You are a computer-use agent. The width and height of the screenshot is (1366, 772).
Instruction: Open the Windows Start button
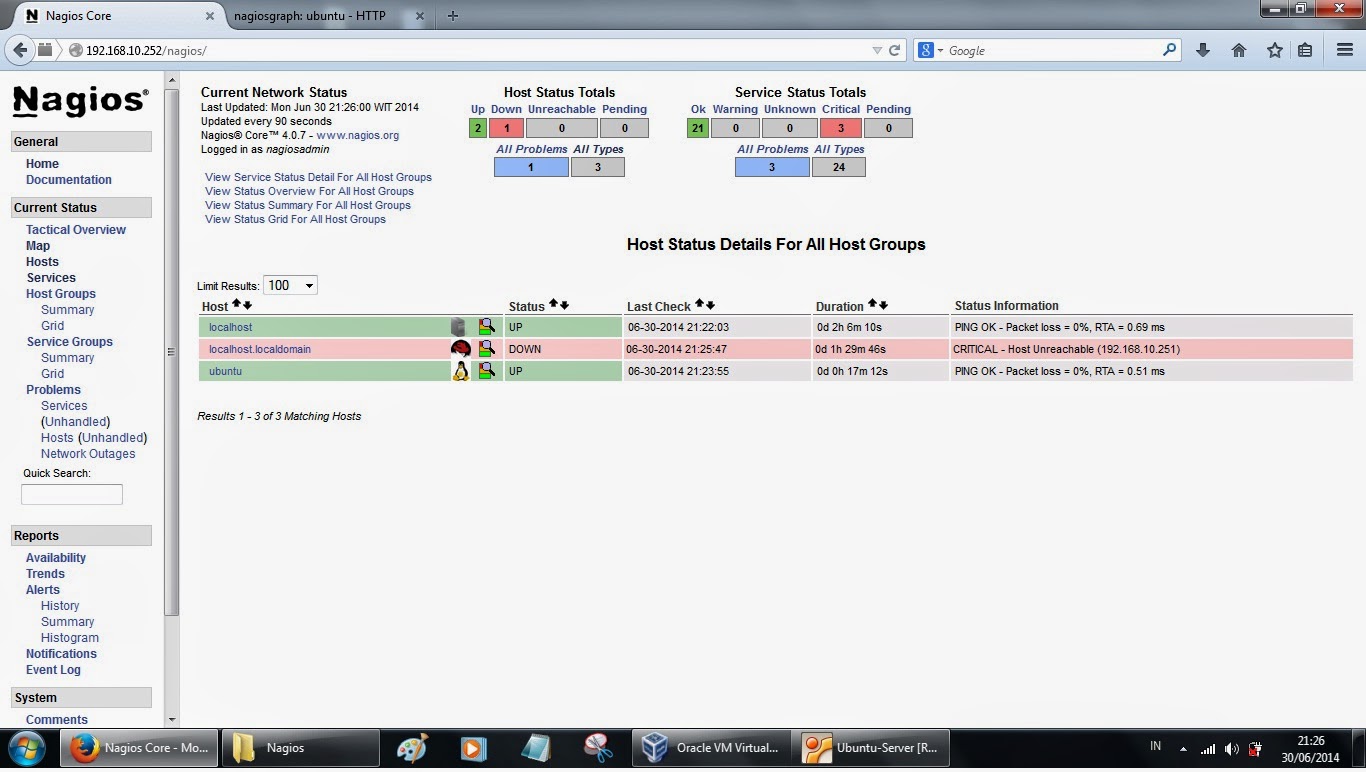(x=26, y=748)
